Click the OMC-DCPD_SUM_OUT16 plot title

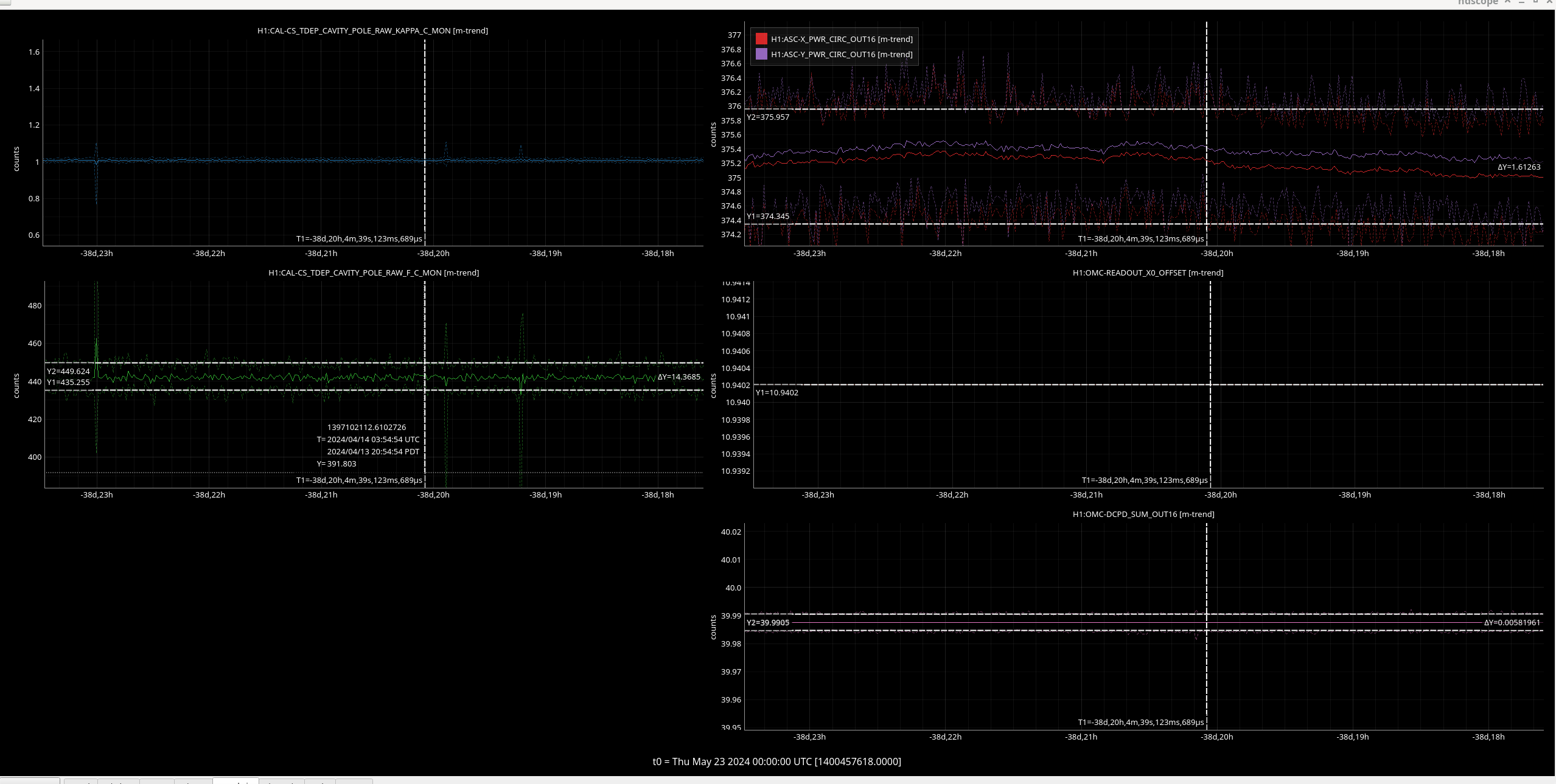(x=1143, y=514)
